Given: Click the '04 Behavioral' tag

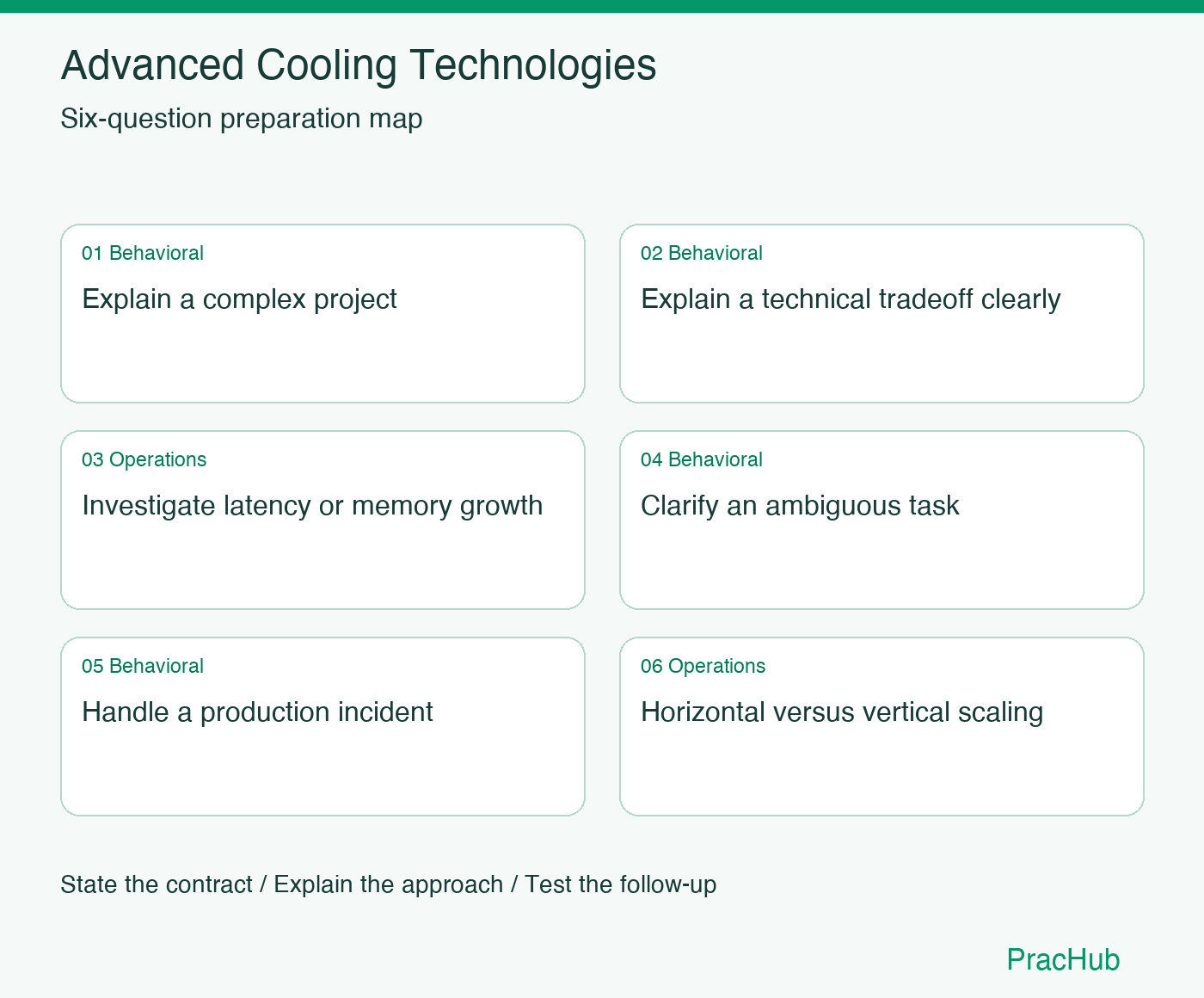Looking at the screenshot, I should tap(702, 459).
